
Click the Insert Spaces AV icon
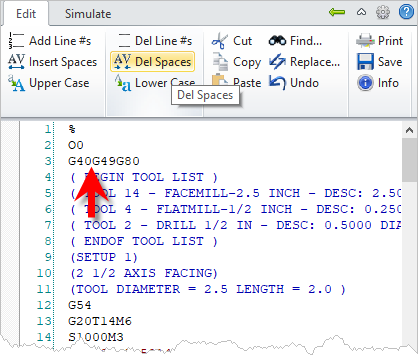(x=16, y=62)
